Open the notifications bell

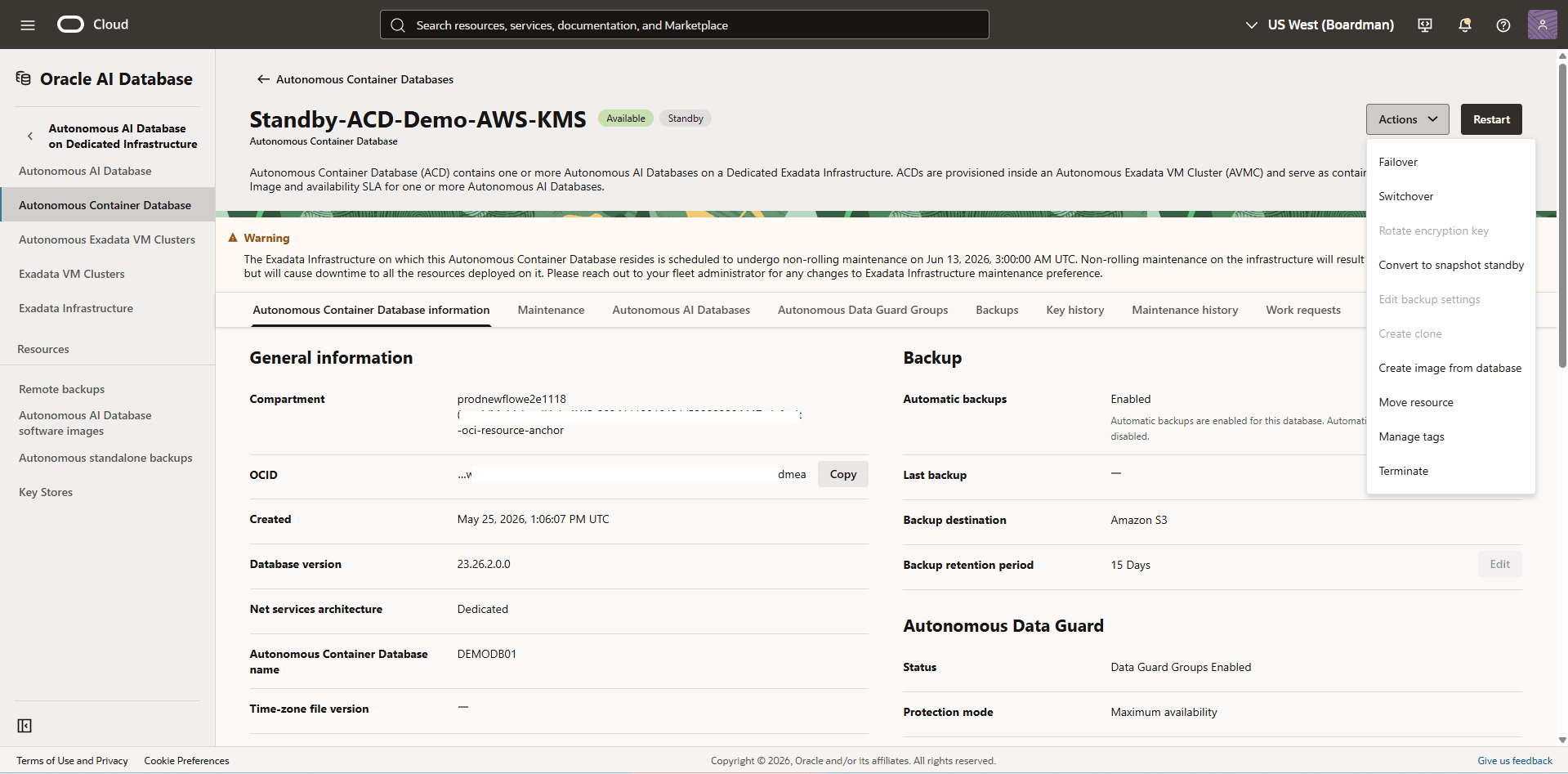tap(1465, 25)
